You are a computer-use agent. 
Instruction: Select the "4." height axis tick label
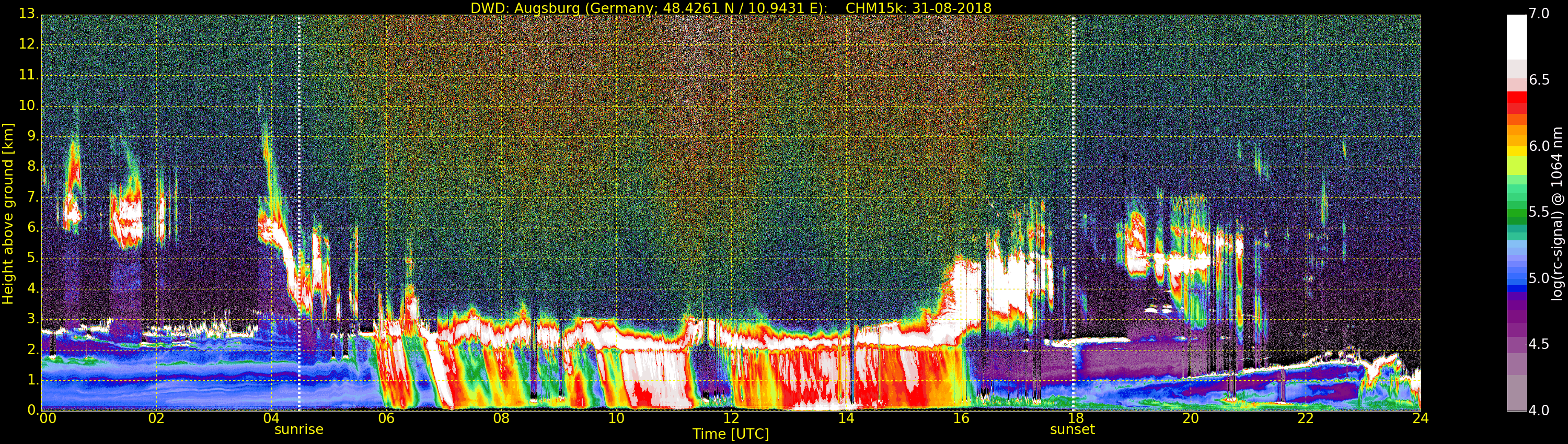33,288
